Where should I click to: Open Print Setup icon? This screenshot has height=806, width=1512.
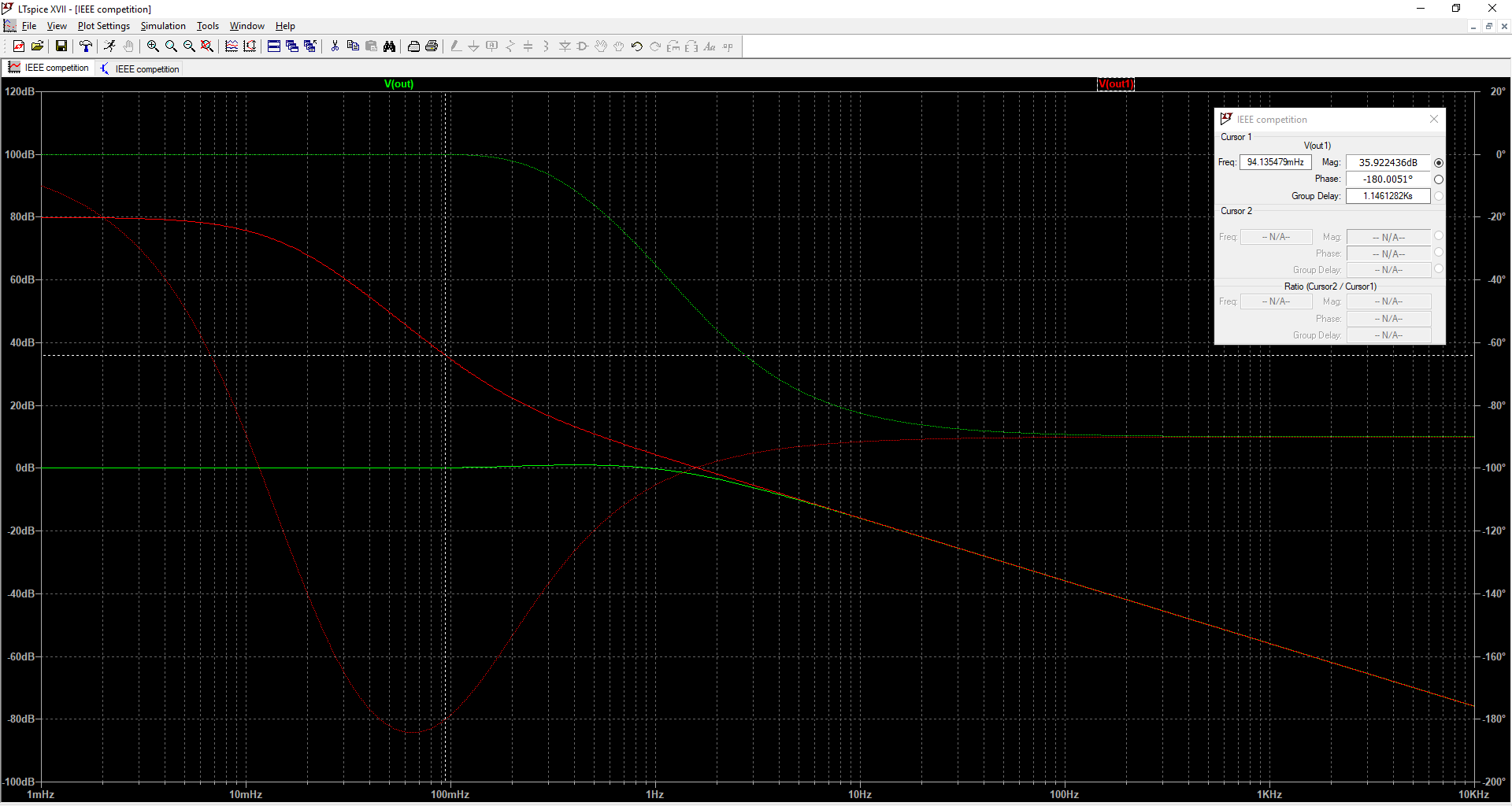[x=413, y=46]
